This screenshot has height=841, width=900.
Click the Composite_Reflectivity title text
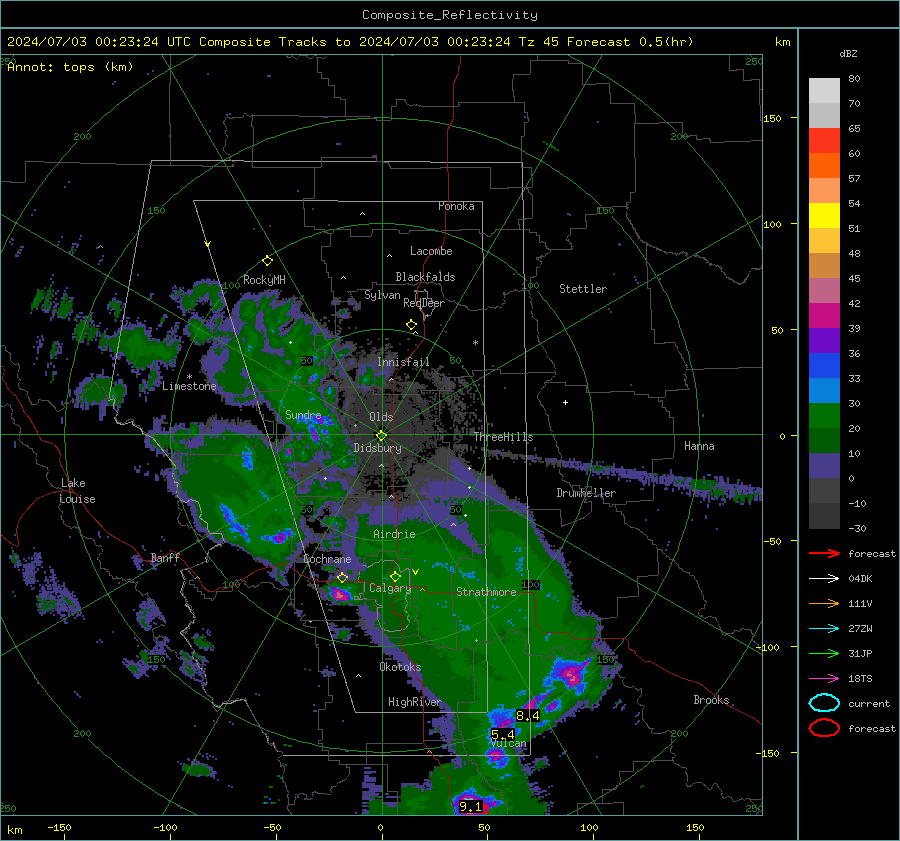(x=449, y=15)
